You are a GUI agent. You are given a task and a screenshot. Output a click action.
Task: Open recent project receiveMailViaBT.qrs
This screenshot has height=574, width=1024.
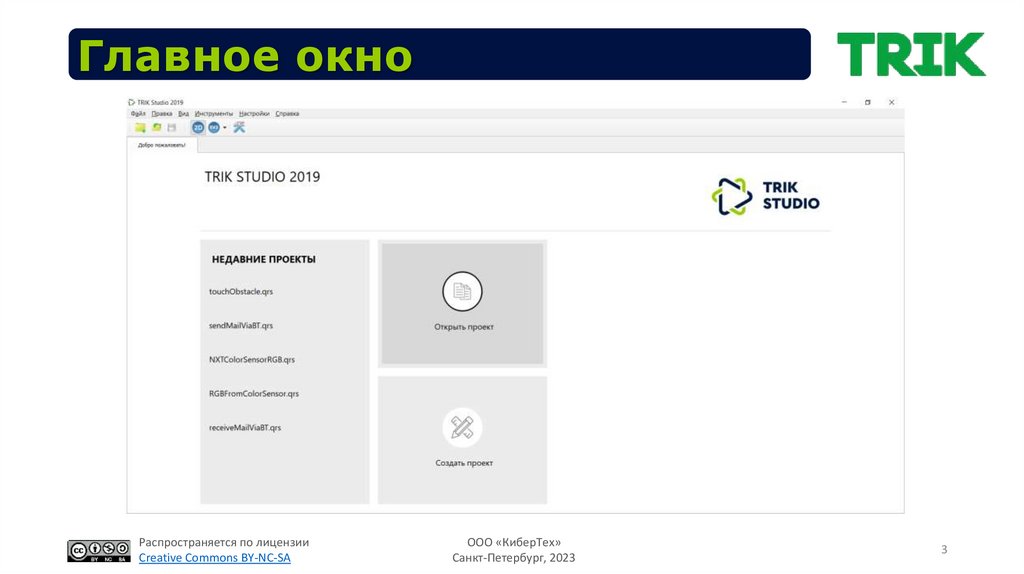pyautogui.click(x=245, y=428)
